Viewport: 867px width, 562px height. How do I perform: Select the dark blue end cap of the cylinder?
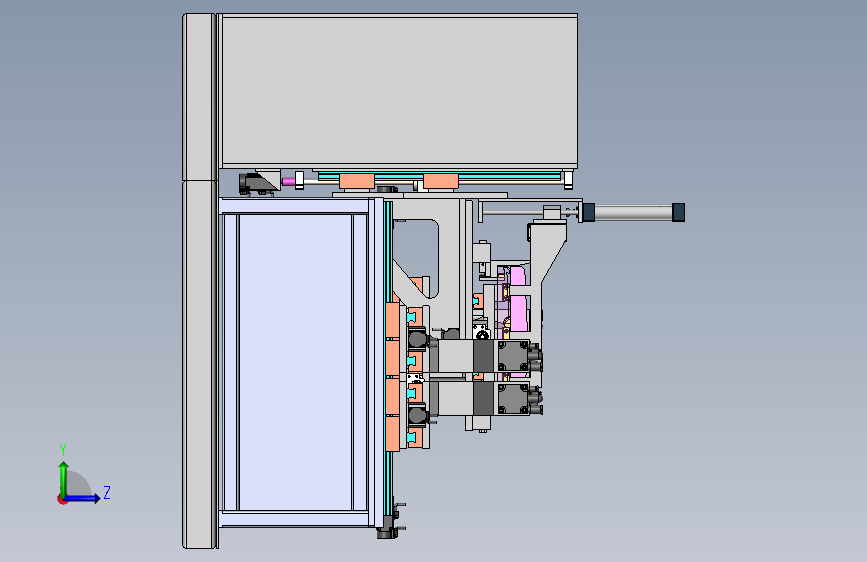pyautogui.click(x=678, y=212)
